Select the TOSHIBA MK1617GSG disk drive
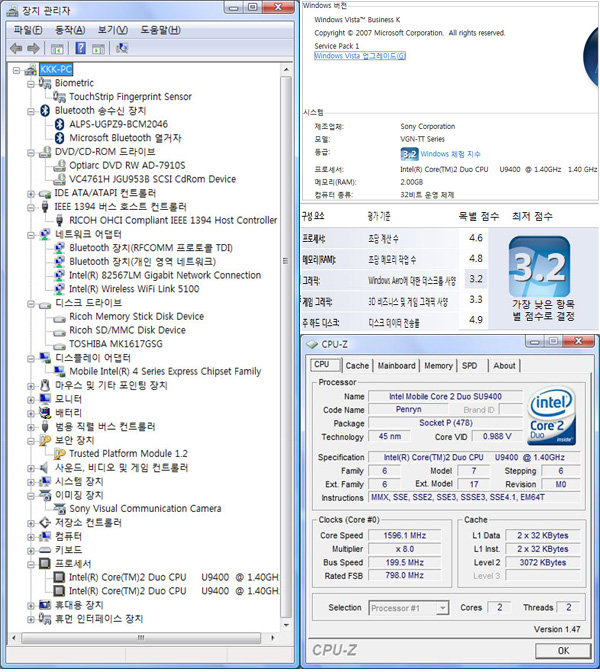600x672 pixels. 116,344
